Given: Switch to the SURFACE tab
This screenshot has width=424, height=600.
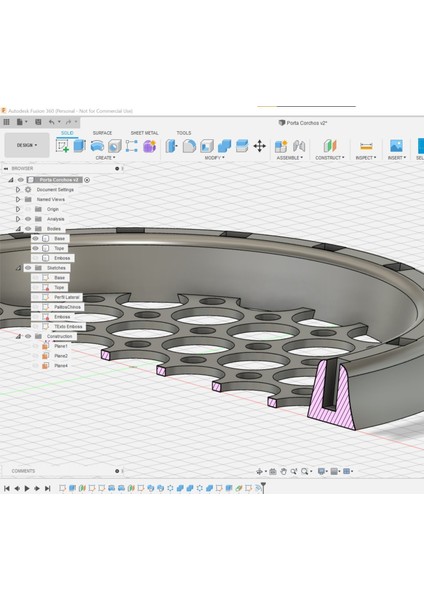Looking at the screenshot, I should pyautogui.click(x=102, y=133).
